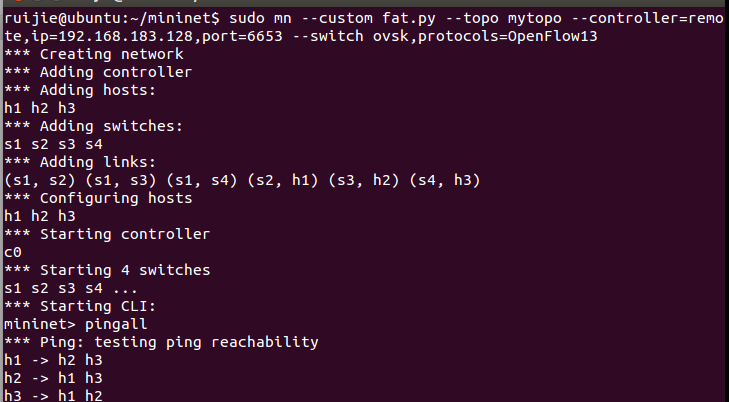
Task: Click the (s4, h3) link entry
Action: point(444,180)
